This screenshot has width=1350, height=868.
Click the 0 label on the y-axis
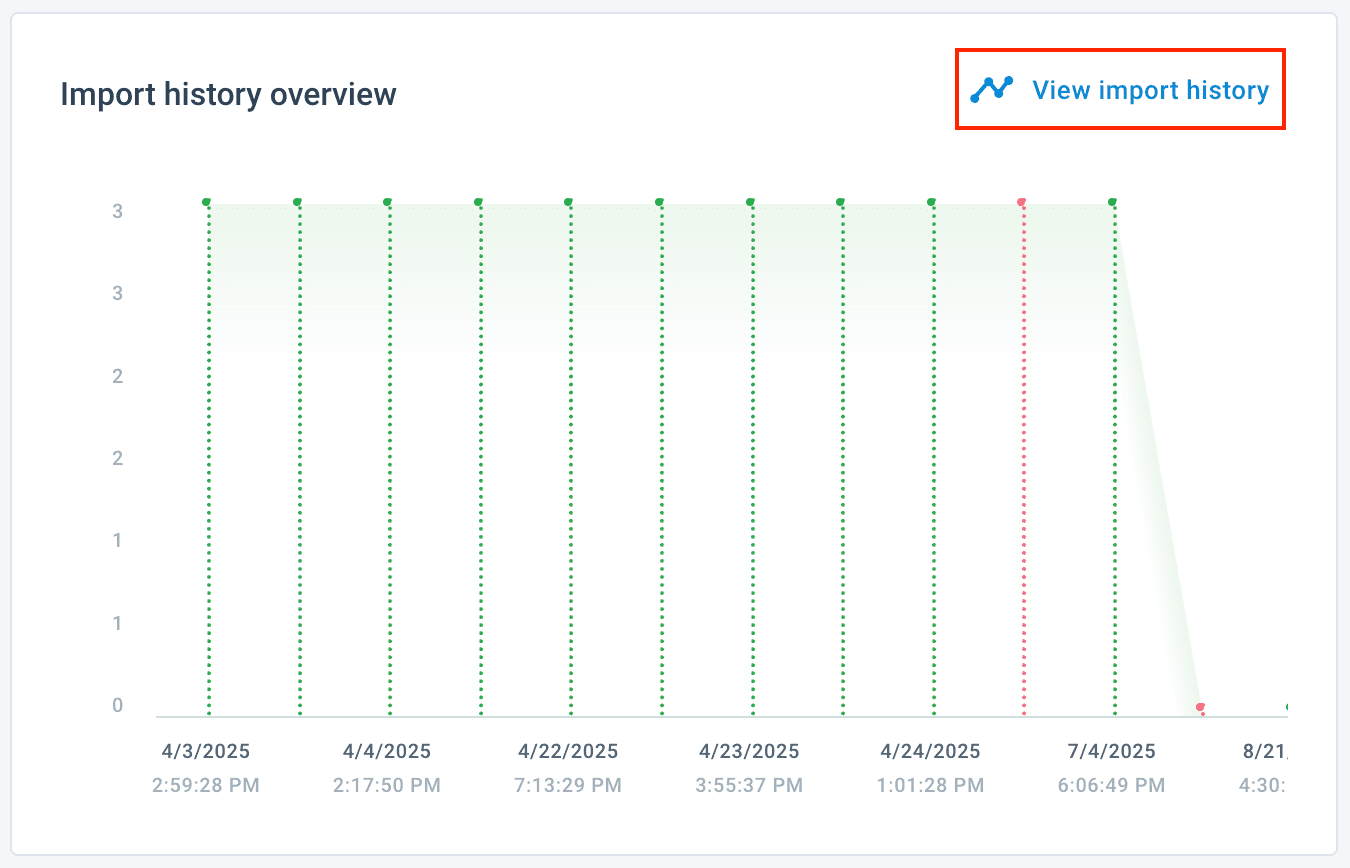(118, 706)
